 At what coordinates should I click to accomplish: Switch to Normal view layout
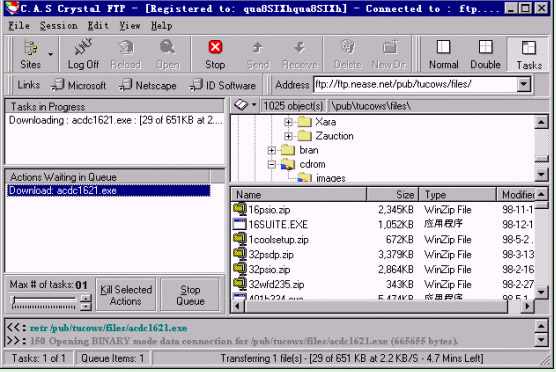(x=444, y=55)
